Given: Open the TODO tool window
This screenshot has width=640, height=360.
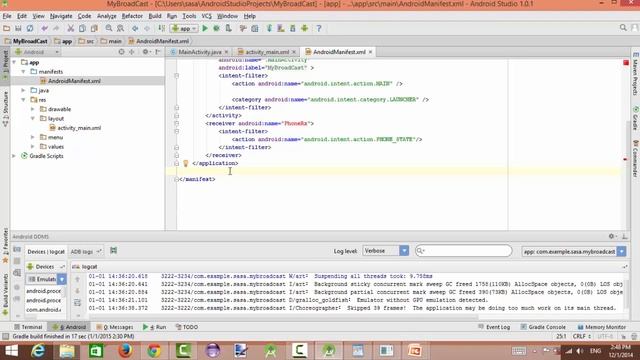Looking at the screenshot, I should (187, 327).
